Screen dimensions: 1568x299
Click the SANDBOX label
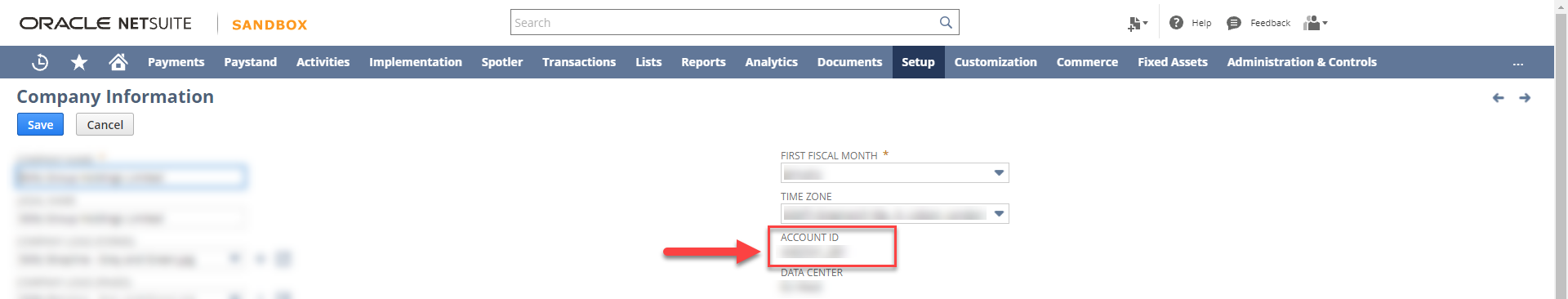269,25
